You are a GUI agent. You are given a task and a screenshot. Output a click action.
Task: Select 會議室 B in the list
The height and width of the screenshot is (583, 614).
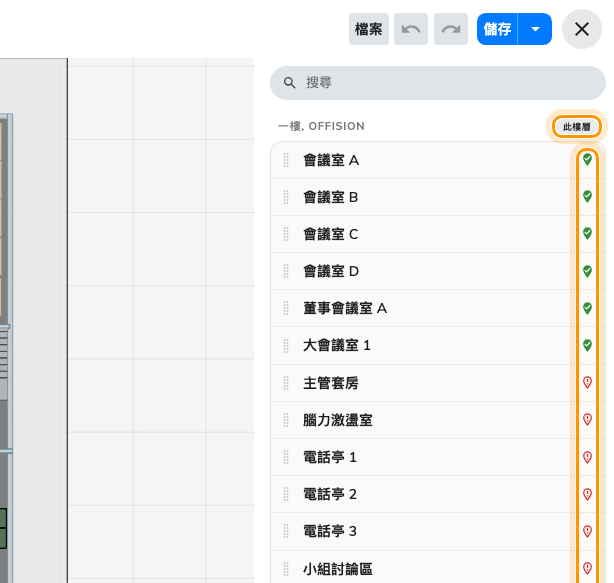pos(438,197)
